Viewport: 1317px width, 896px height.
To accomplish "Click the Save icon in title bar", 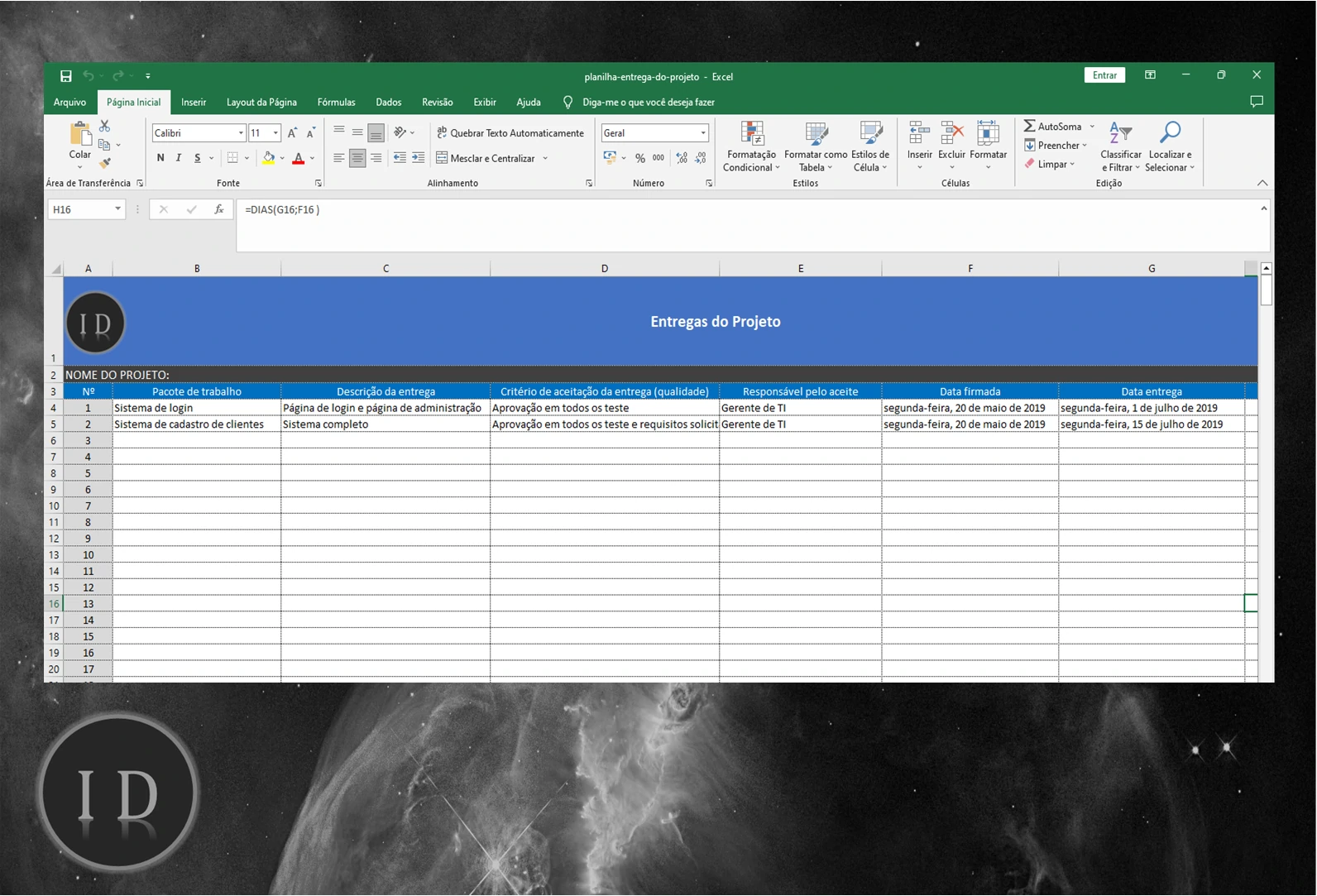I will tap(66, 76).
